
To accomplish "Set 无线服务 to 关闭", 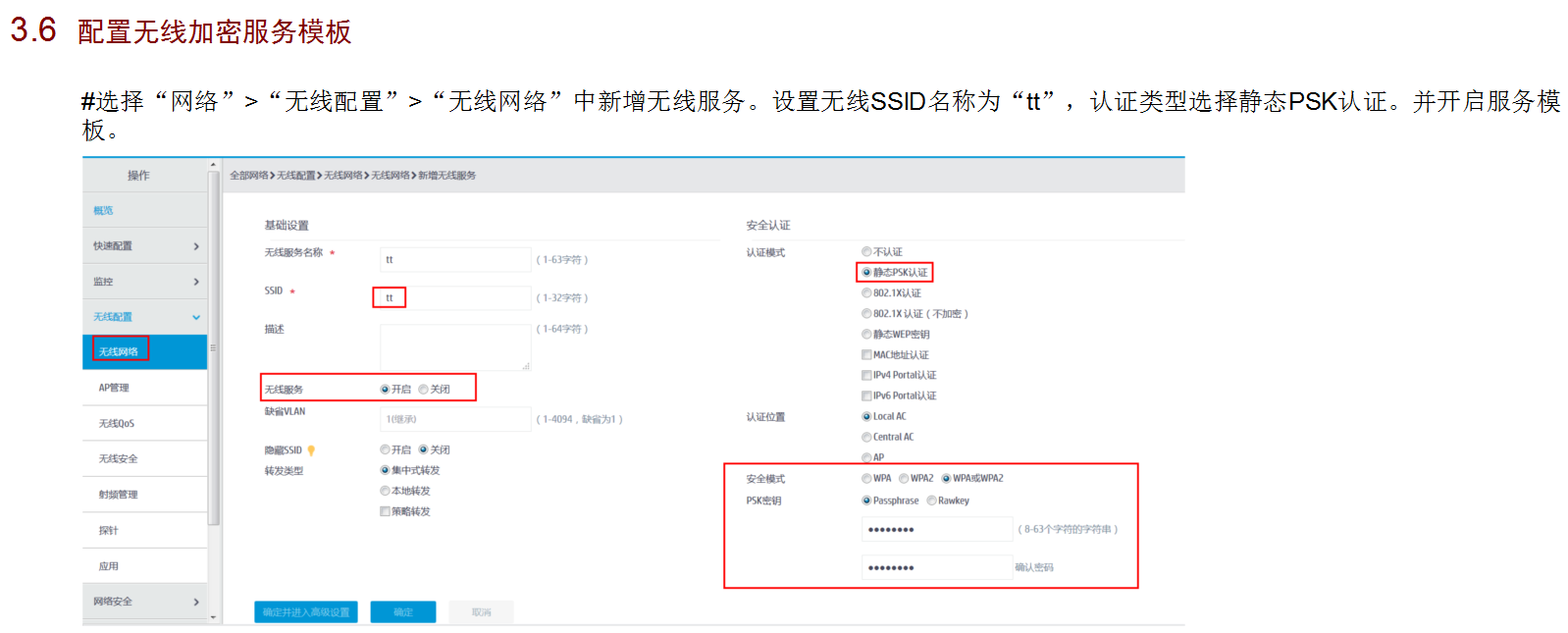I will (423, 390).
